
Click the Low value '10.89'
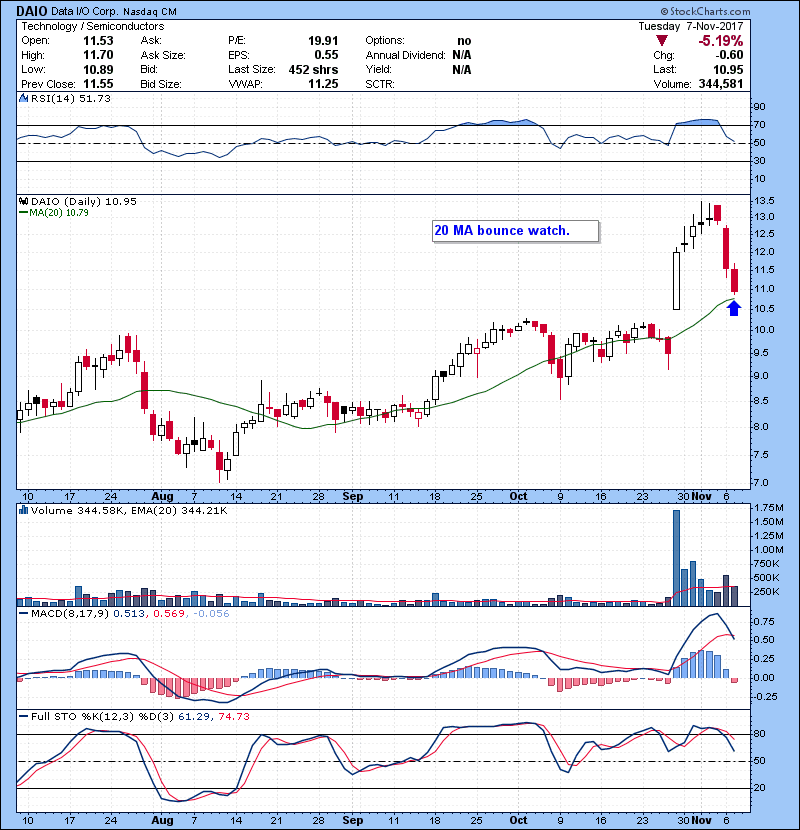(98, 69)
